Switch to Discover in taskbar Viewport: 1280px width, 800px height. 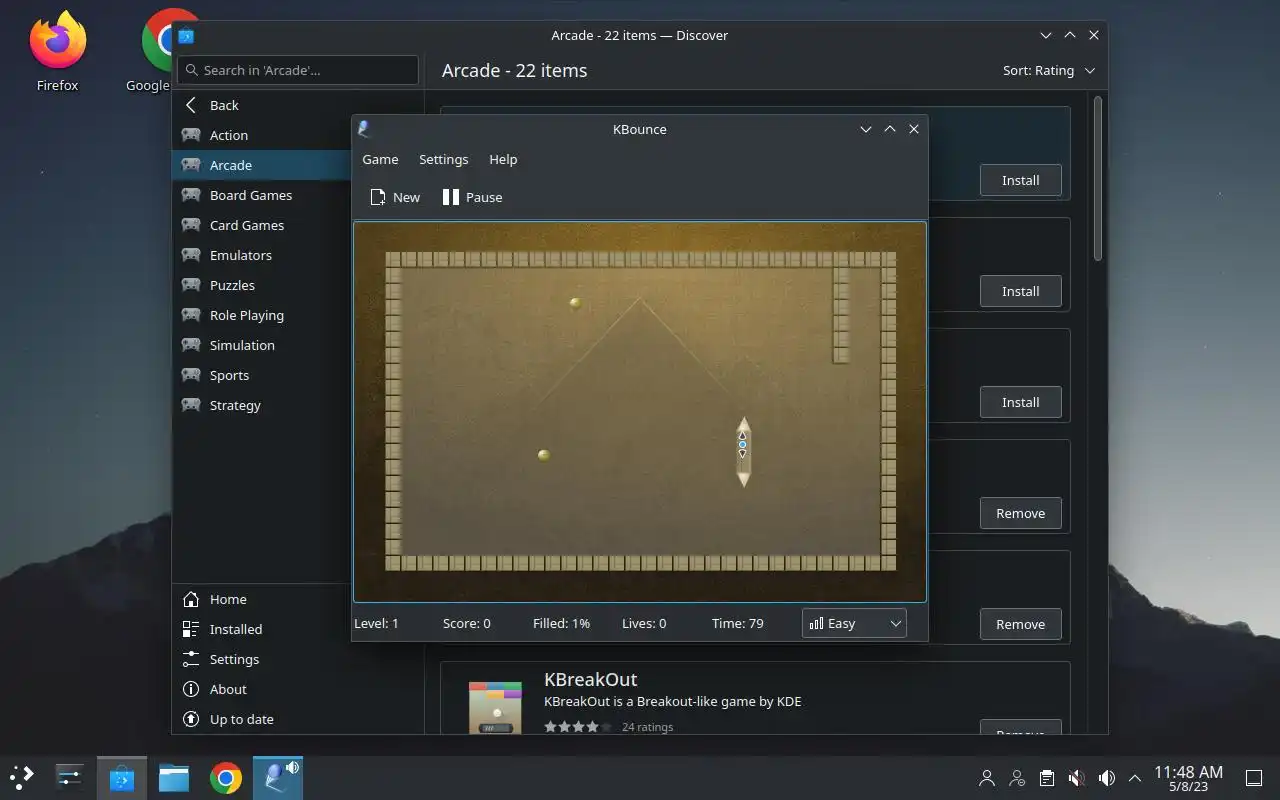point(122,777)
